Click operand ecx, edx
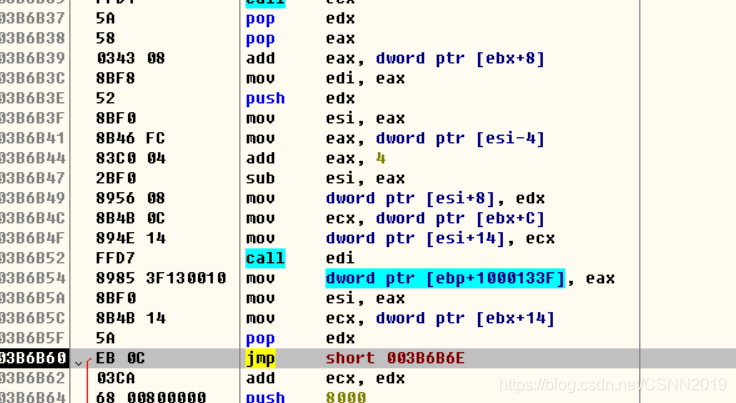Image resolution: width=736 pixels, height=403 pixels. [x=365, y=378]
